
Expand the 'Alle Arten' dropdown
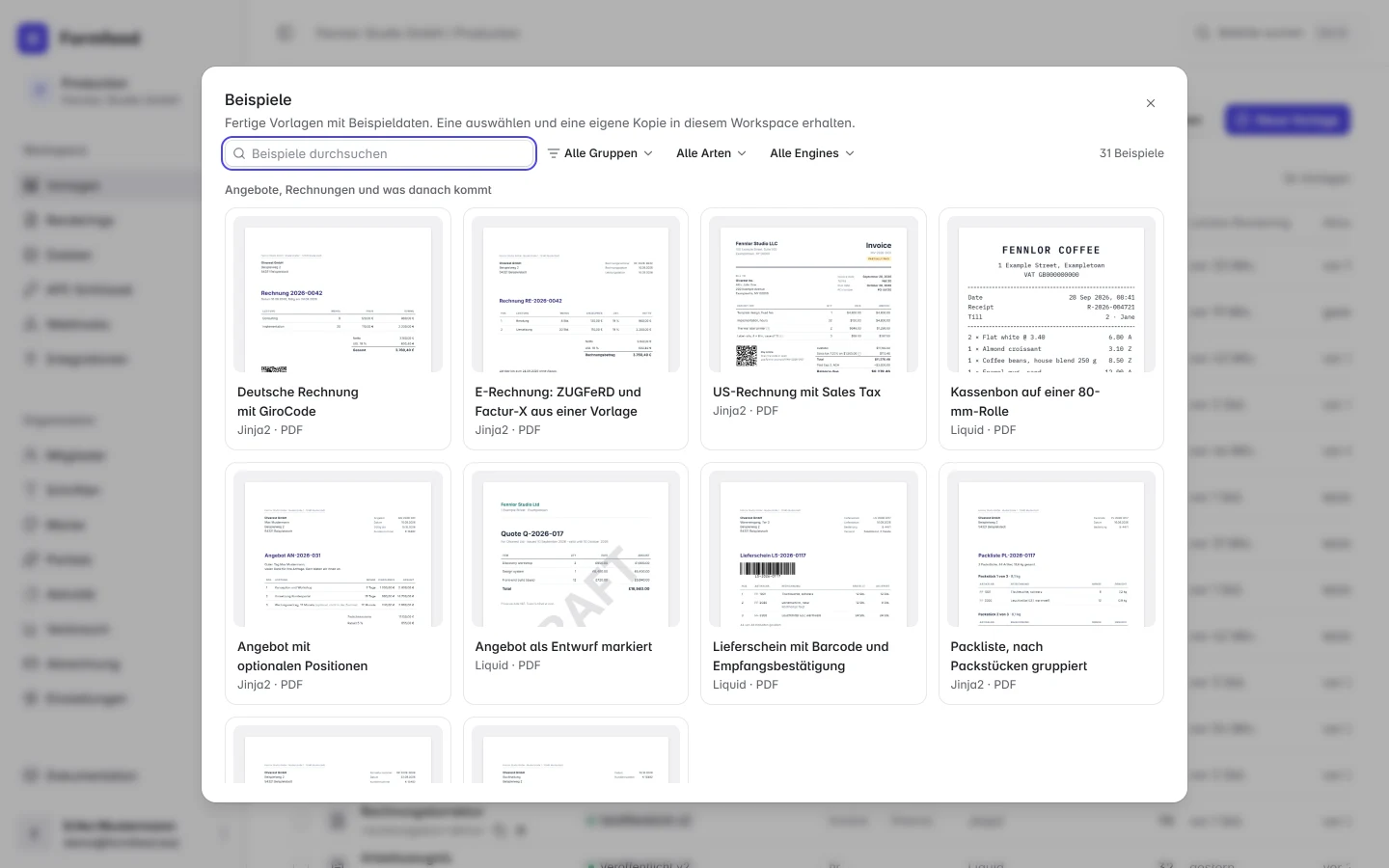click(712, 153)
